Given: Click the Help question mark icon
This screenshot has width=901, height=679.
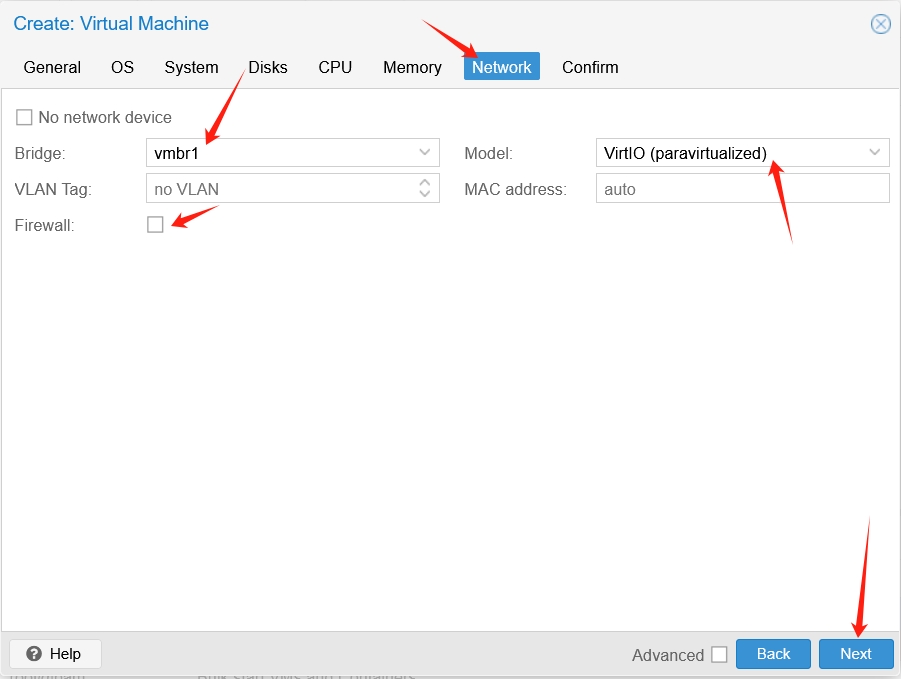Looking at the screenshot, I should pos(34,654).
